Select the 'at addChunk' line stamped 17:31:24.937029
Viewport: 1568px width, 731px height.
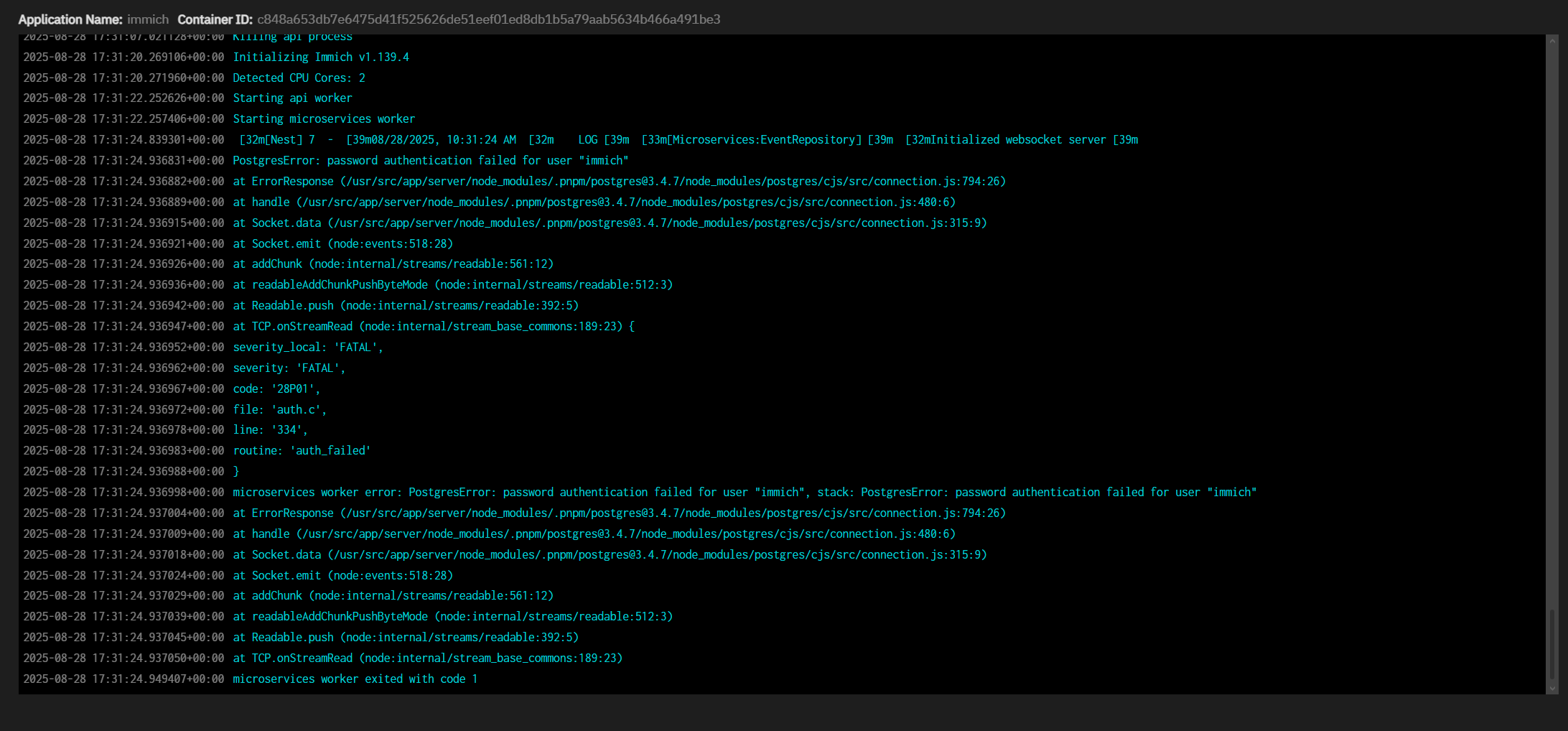coord(393,596)
